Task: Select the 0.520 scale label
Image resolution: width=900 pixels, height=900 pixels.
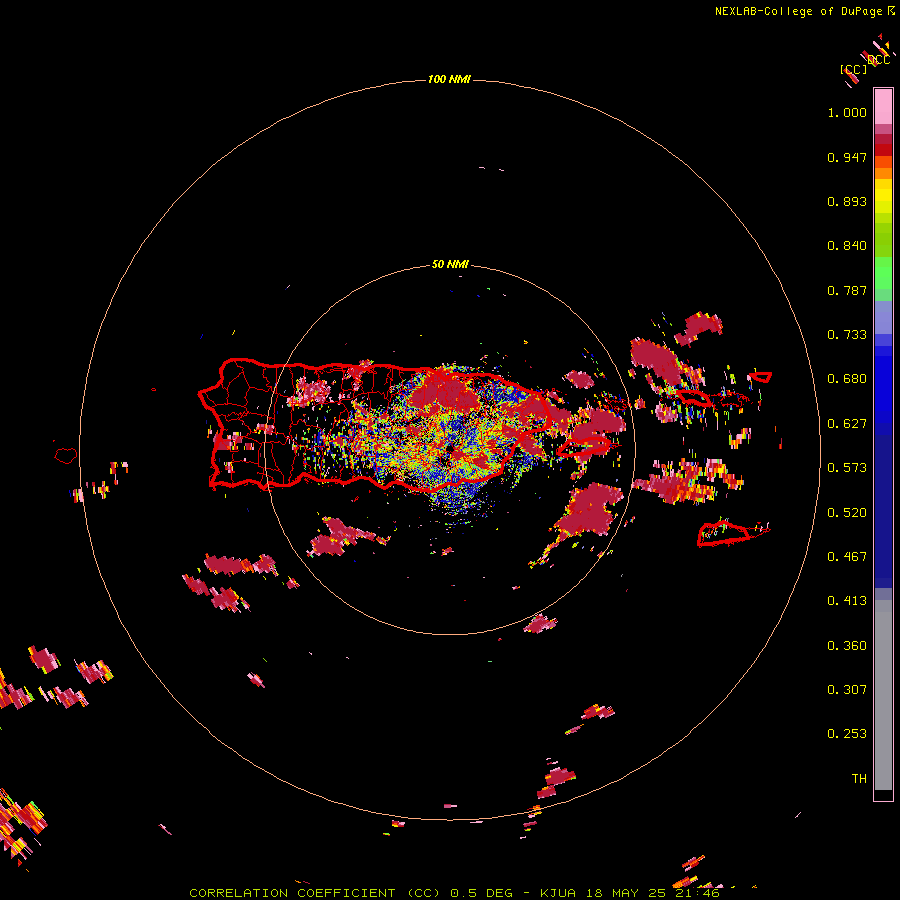Action: [847, 513]
